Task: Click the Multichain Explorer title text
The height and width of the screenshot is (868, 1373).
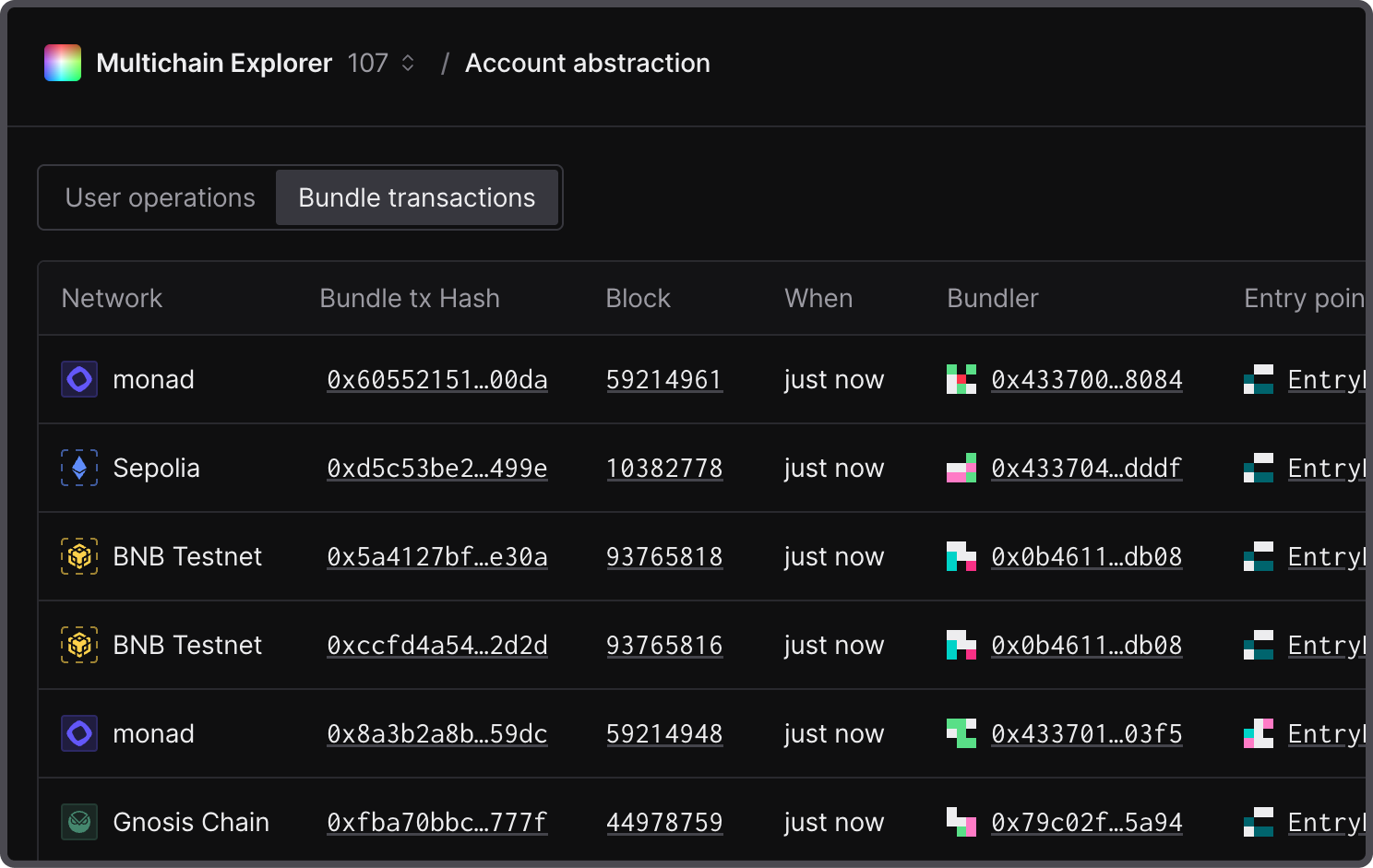Action: 214,63
